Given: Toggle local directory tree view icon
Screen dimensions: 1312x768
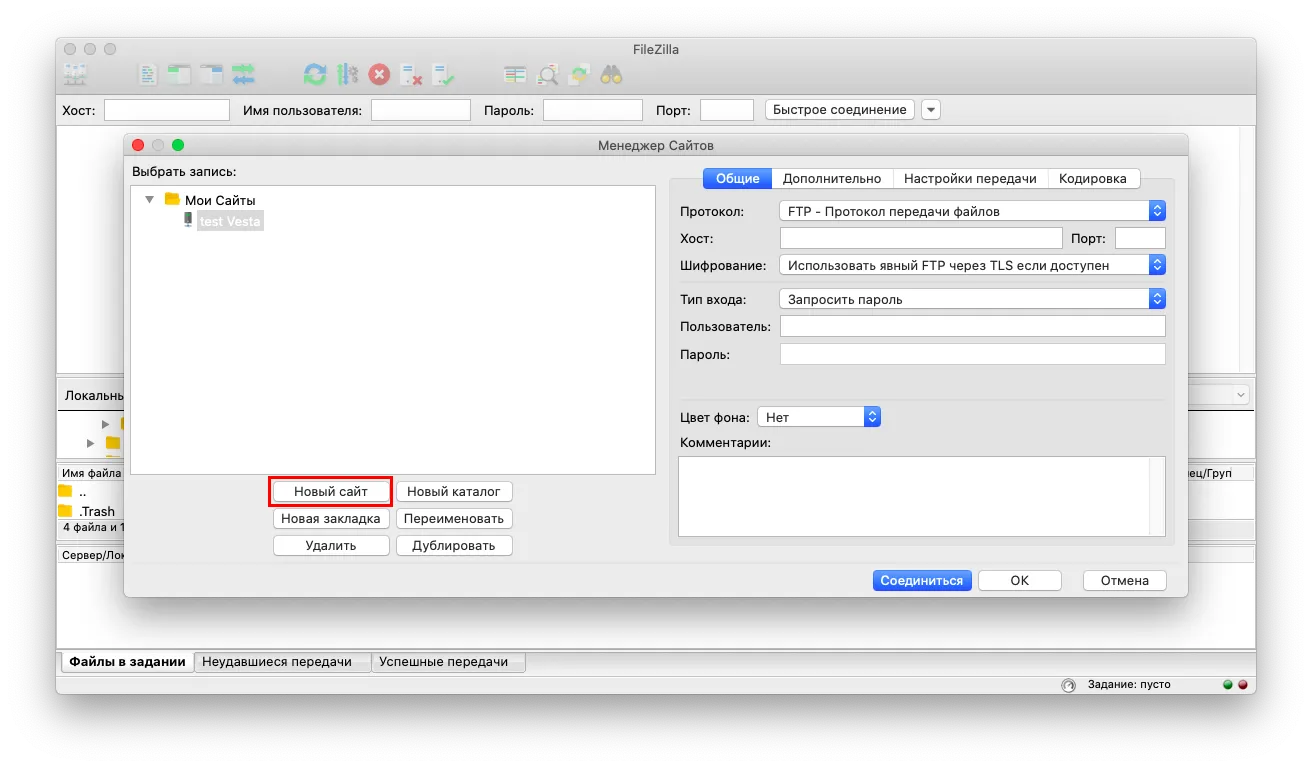Looking at the screenshot, I should coord(179,74).
